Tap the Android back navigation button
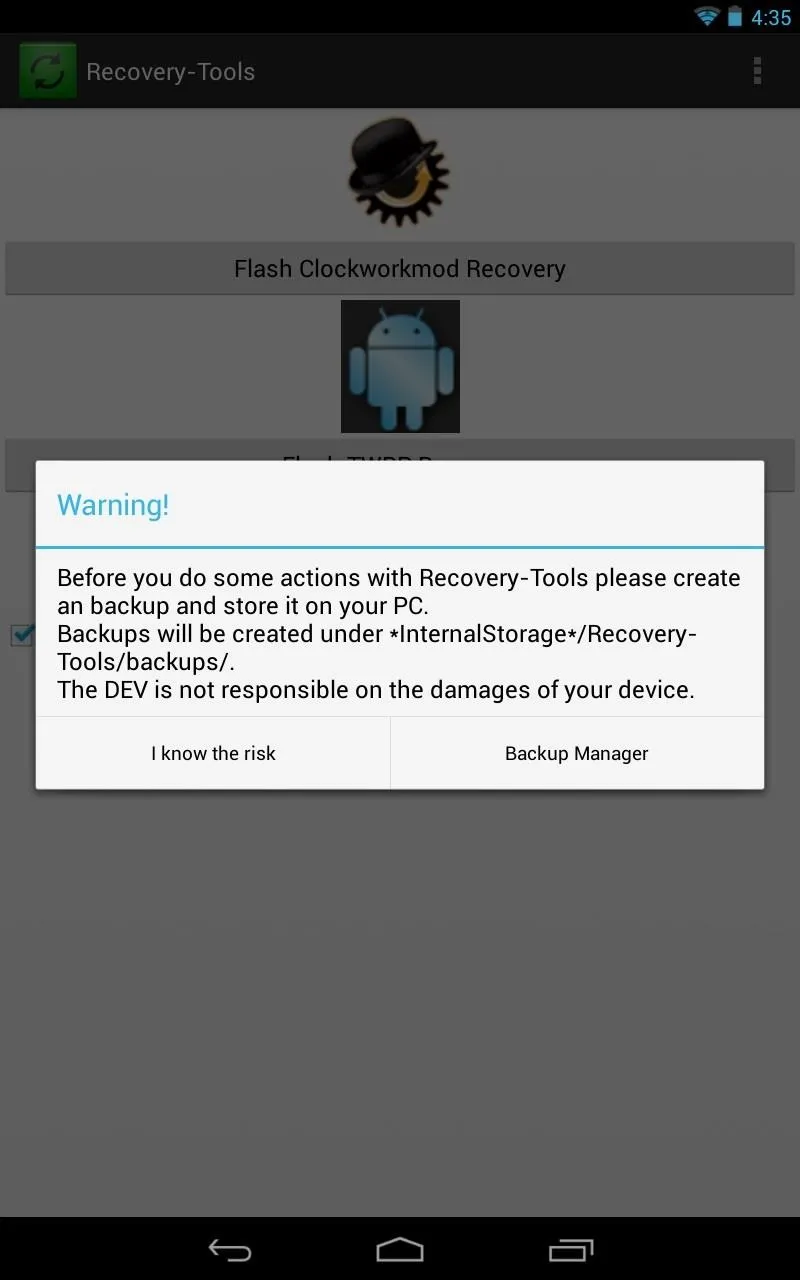The width and height of the screenshot is (800, 1280). [229, 1249]
